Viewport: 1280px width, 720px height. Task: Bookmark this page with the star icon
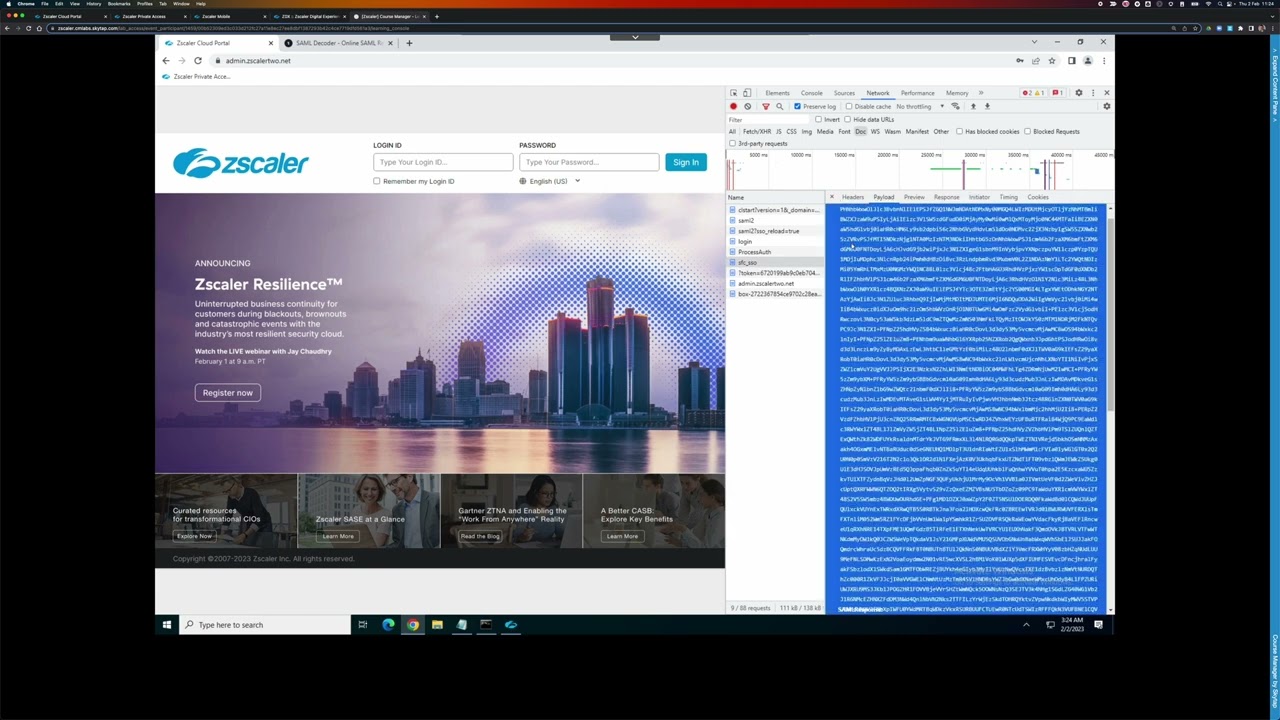[1052, 61]
